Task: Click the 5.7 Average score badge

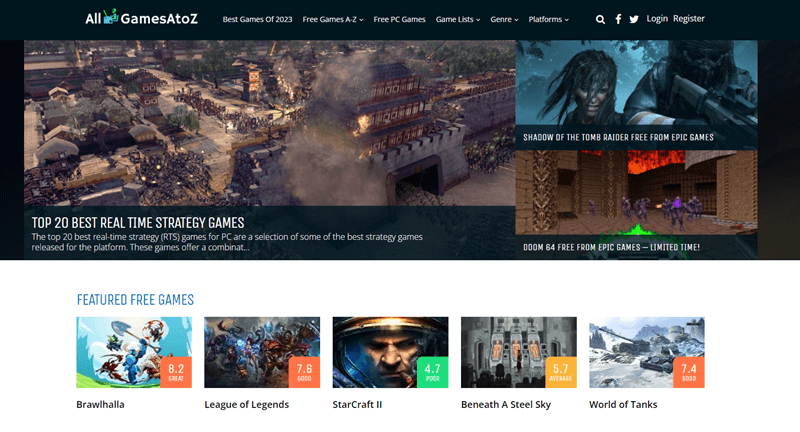Action: 561,372
